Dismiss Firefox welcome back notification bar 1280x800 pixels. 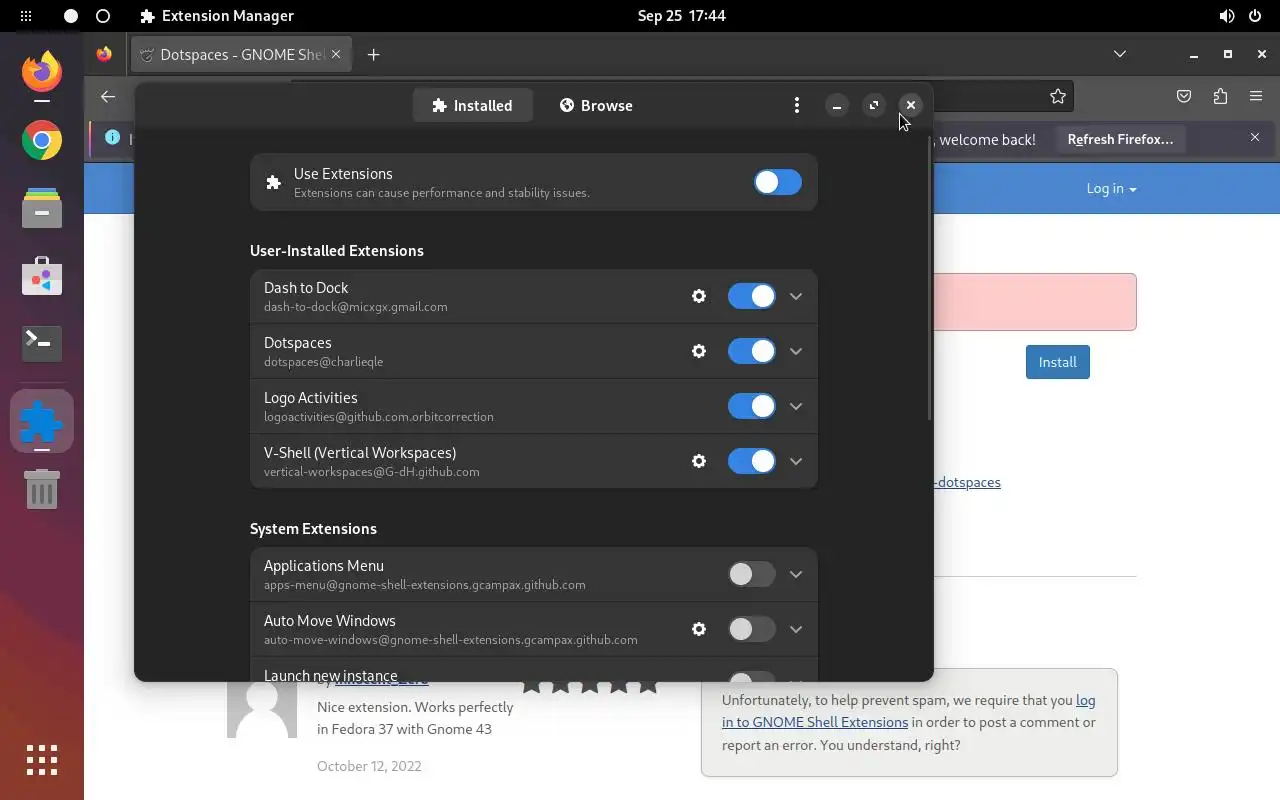(1255, 137)
